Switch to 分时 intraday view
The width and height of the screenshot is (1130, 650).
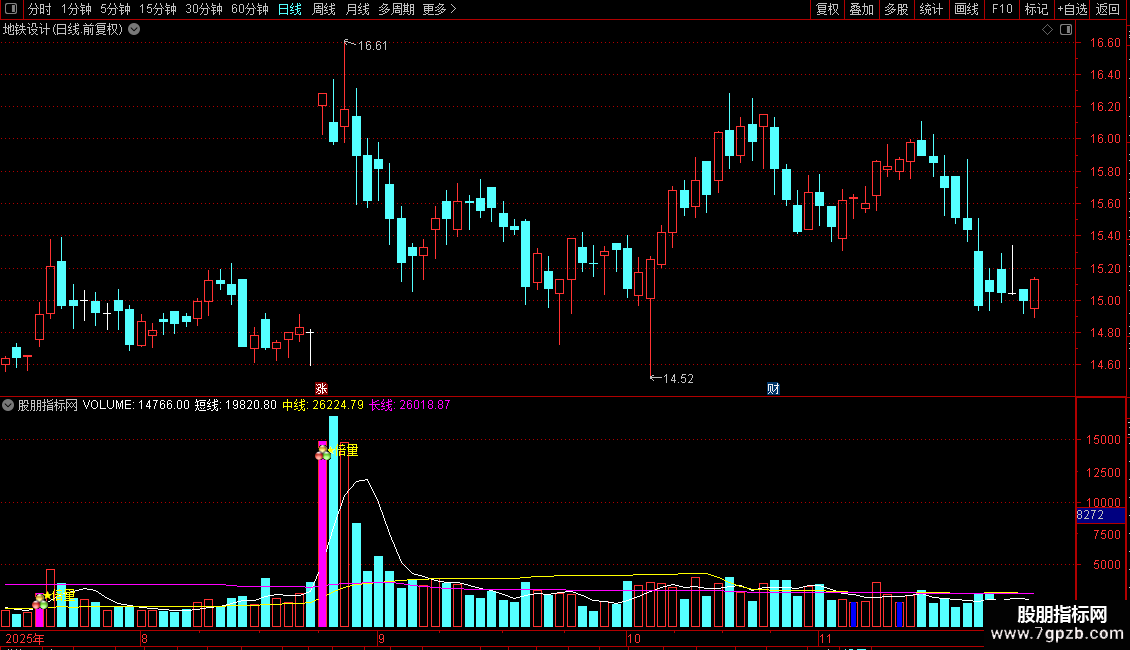[40, 9]
